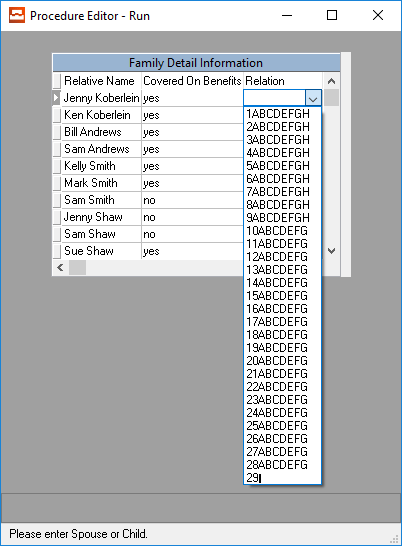Image resolution: width=402 pixels, height=546 pixels.
Task: Select 1ABCDEFGH from the dropdown list
Action: 282,114
